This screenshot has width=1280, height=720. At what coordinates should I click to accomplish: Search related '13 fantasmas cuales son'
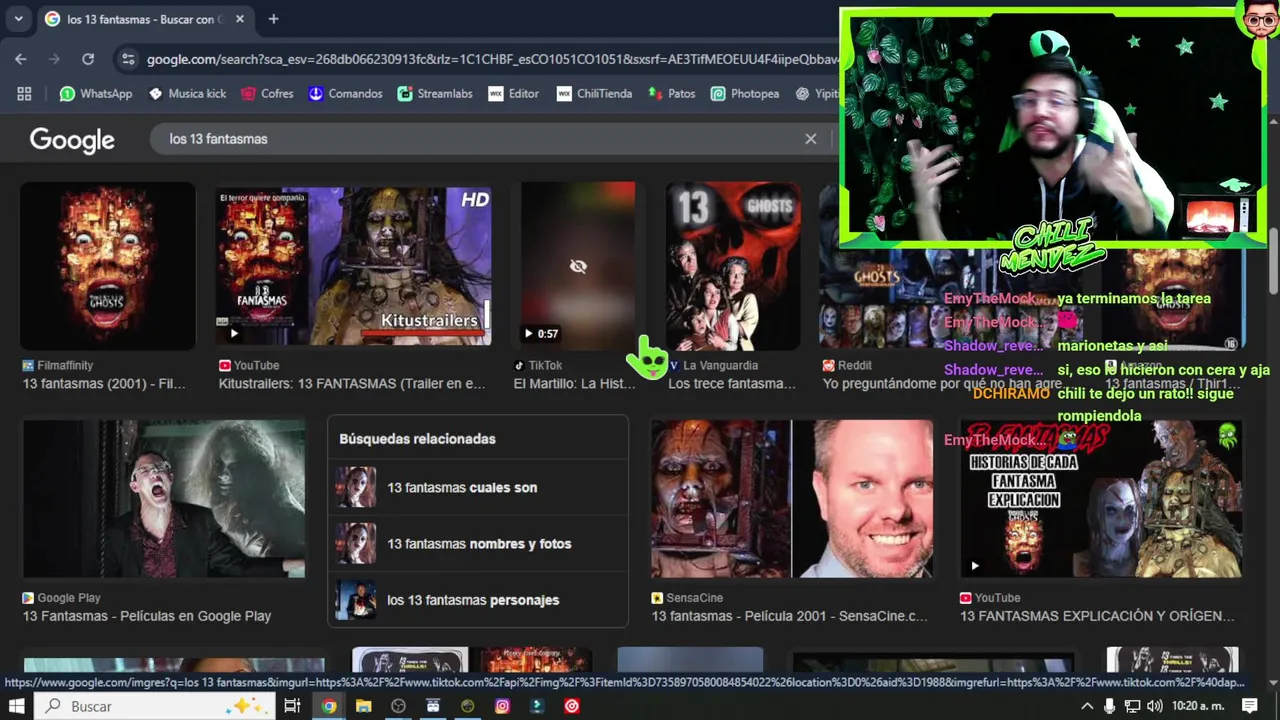[x=478, y=487]
